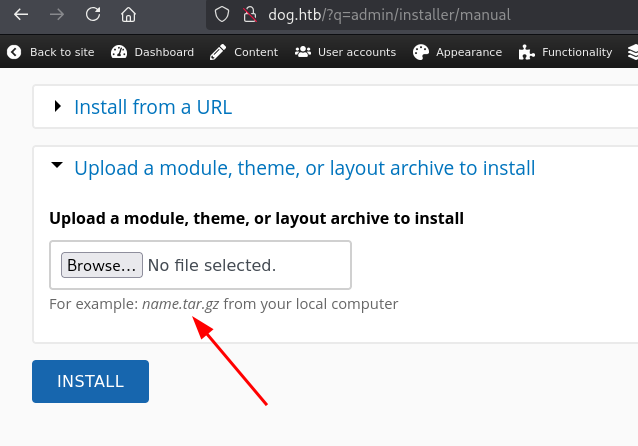Click the Content pencil icon
The width and height of the screenshot is (638, 446).
[218, 52]
